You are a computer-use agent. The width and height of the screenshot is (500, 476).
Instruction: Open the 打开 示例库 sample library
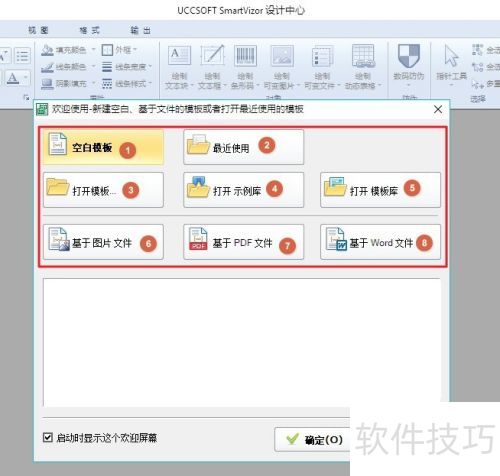click(244, 190)
